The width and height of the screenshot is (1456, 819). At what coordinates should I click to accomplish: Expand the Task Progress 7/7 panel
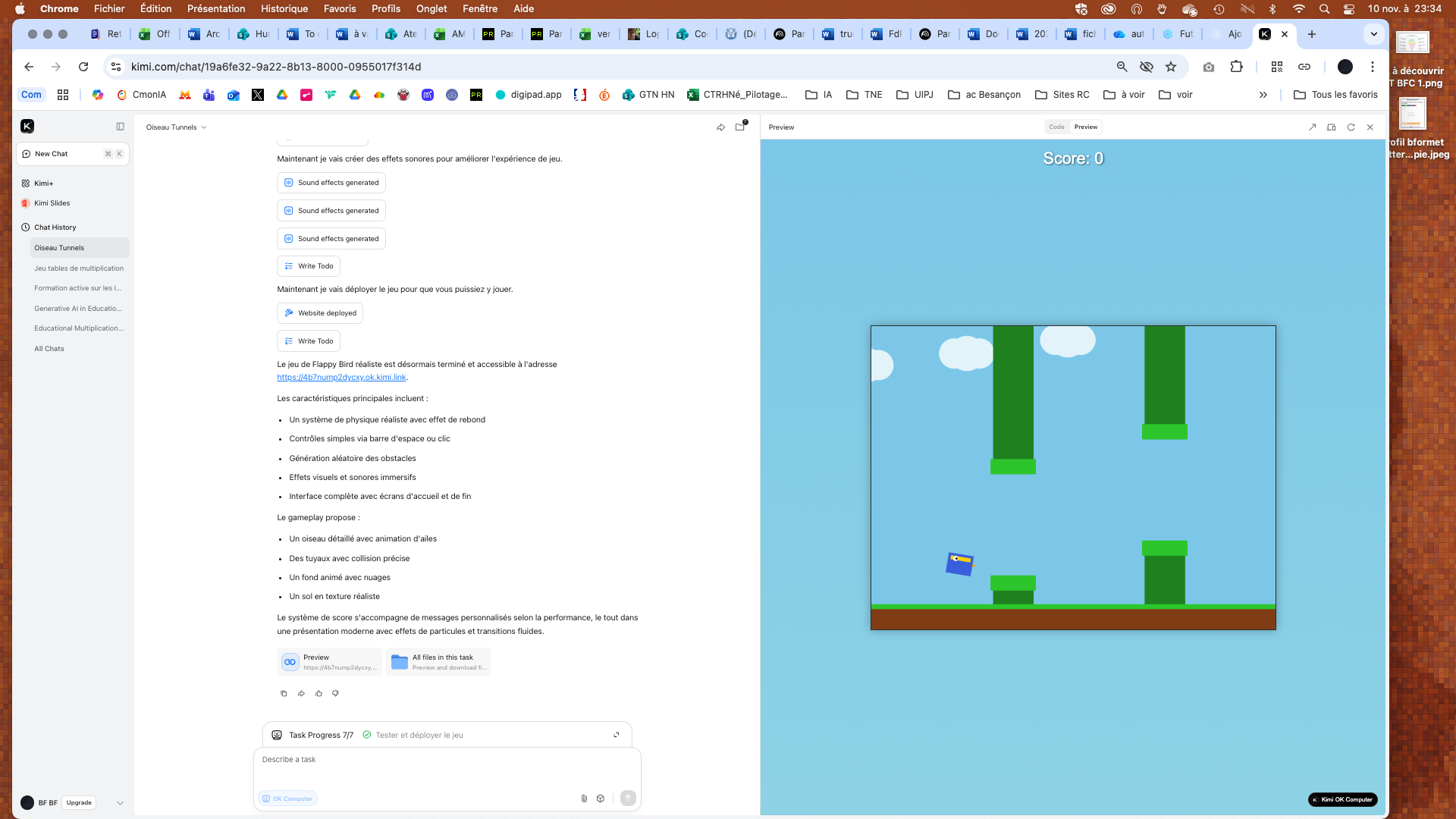tap(616, 735)
